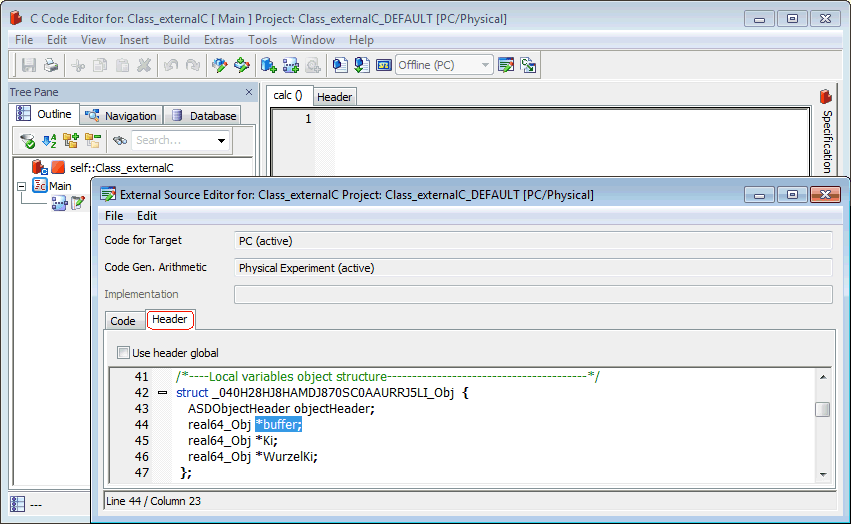Image resolution: width=851 pixels, height=524 pixels.
Task: Open the Window menu
Action: coord(313,40)
